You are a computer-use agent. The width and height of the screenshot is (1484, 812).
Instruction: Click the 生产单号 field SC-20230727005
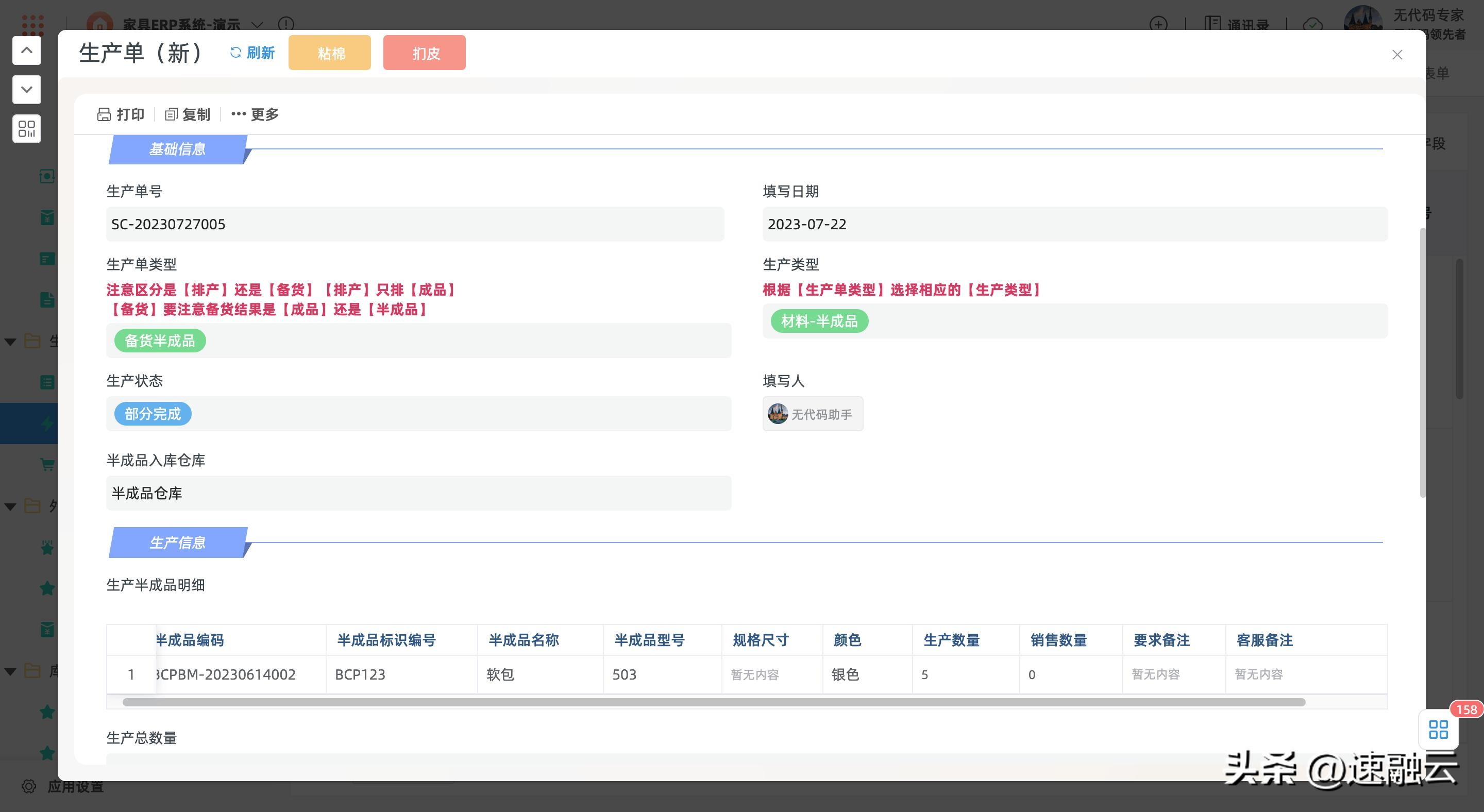[x=415, y=224]
